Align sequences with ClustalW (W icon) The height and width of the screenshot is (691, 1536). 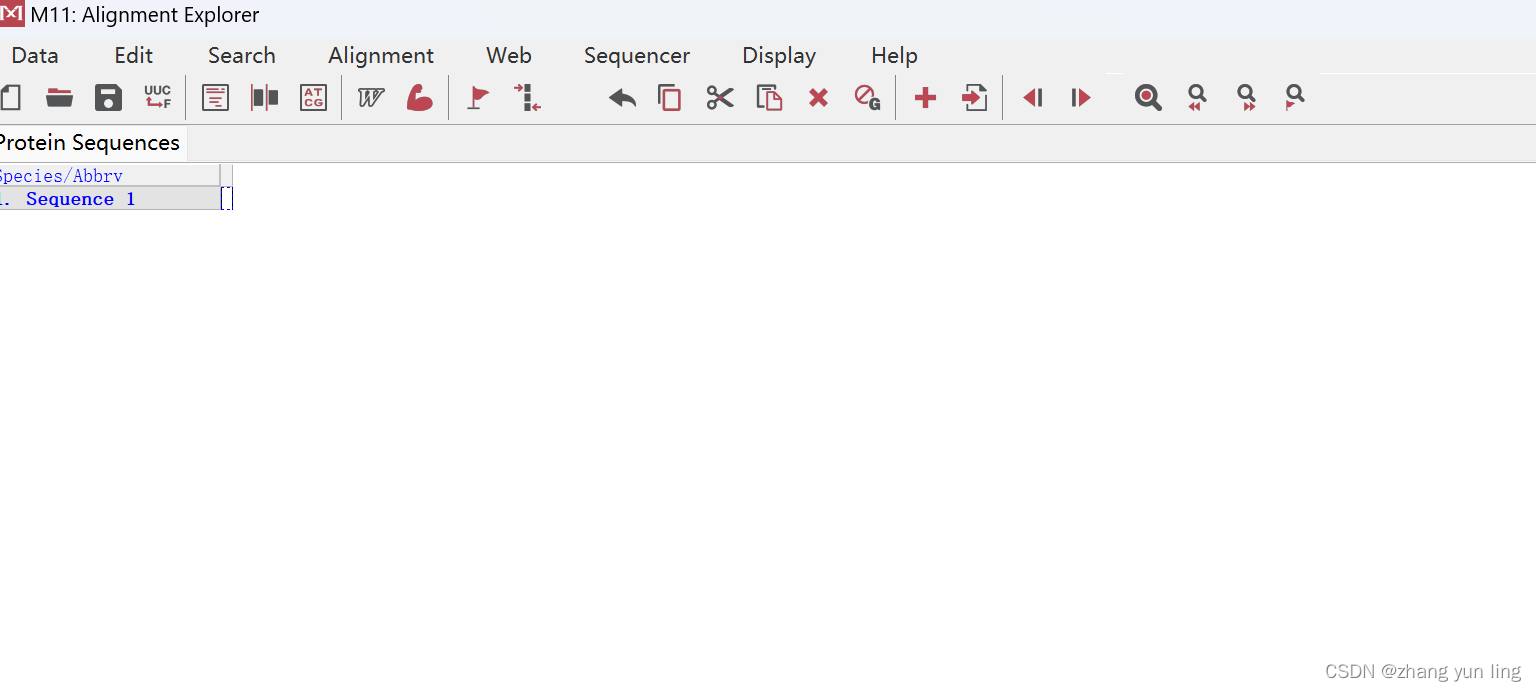tap(371, 97)
